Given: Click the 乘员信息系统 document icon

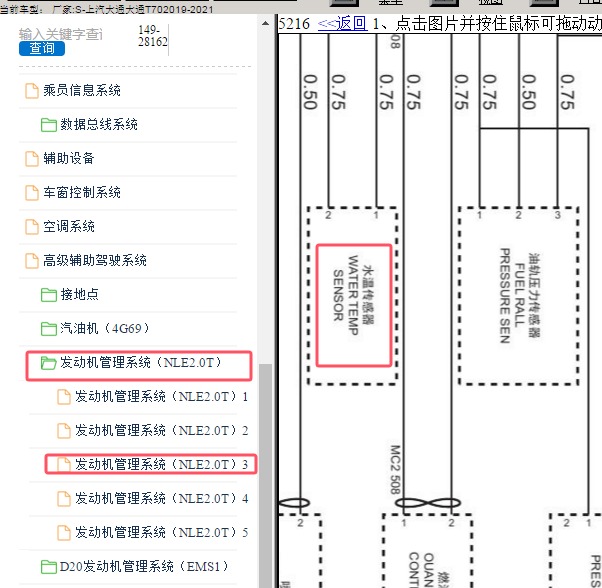Looking at the screenshot, I should (x=32, y=91).
